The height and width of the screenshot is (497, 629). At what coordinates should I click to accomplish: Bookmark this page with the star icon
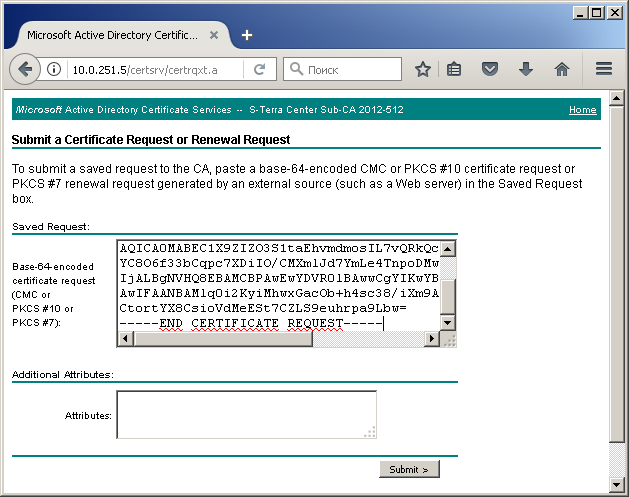(x=423, y=70)
